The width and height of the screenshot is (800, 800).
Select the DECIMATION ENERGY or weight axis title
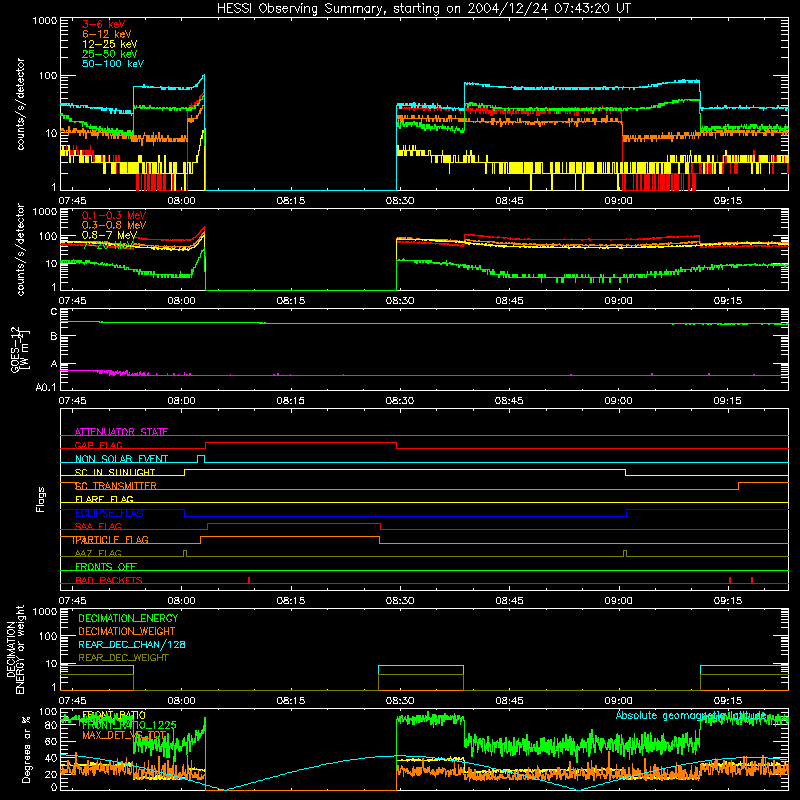15,650
